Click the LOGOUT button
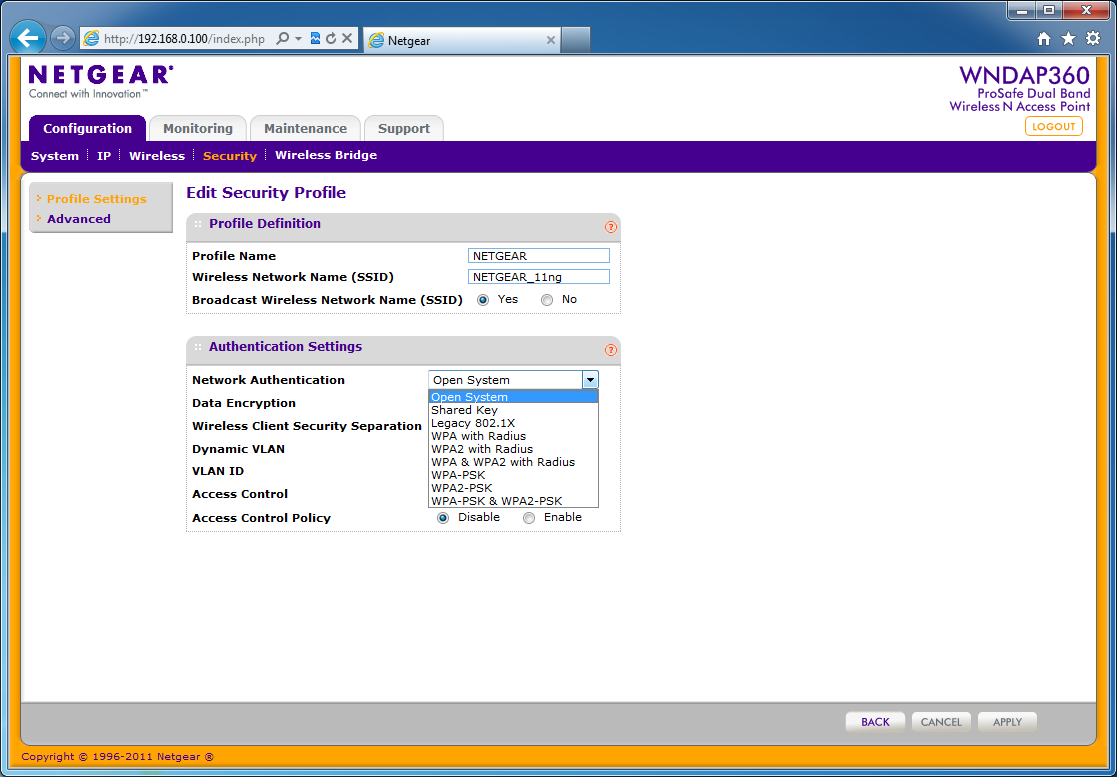This screenshot has width=1117, height=777. pos(1054,126)
